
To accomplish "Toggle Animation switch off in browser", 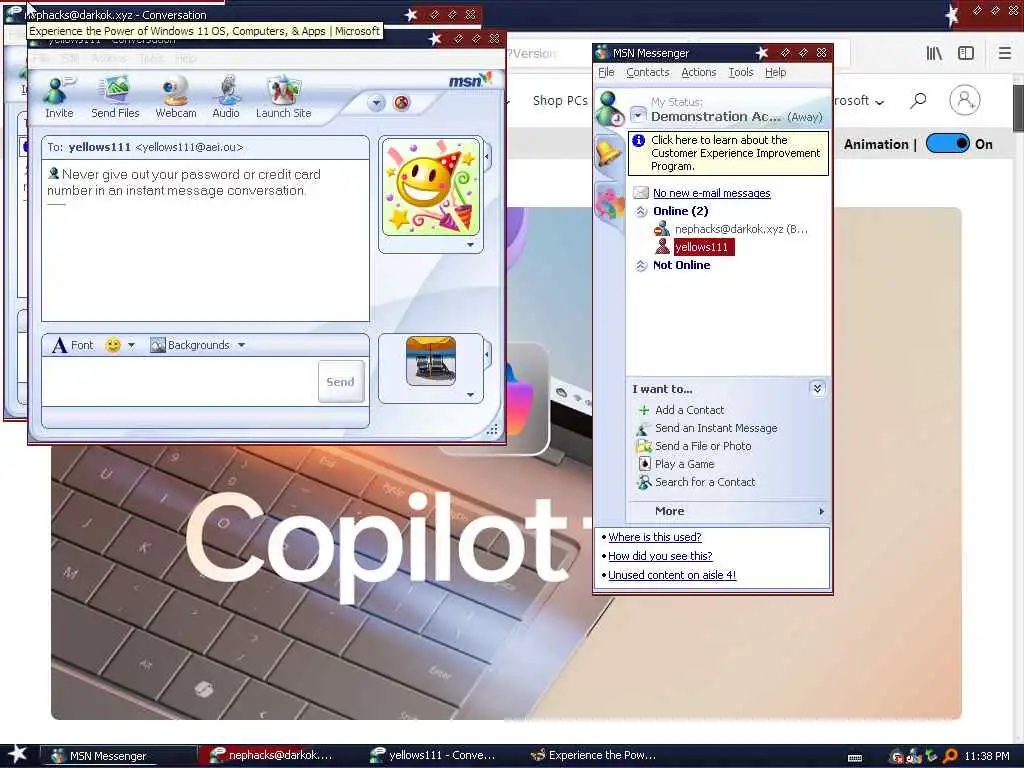I will click(948, 144).
